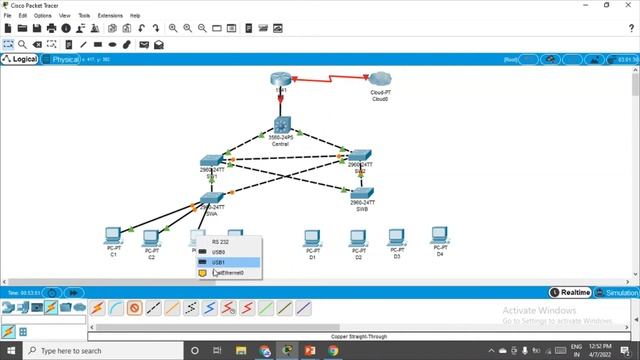Pick the Copper Cross-Over dashed cable
Viewport: 640px width, 360px height.
(153, 308)
